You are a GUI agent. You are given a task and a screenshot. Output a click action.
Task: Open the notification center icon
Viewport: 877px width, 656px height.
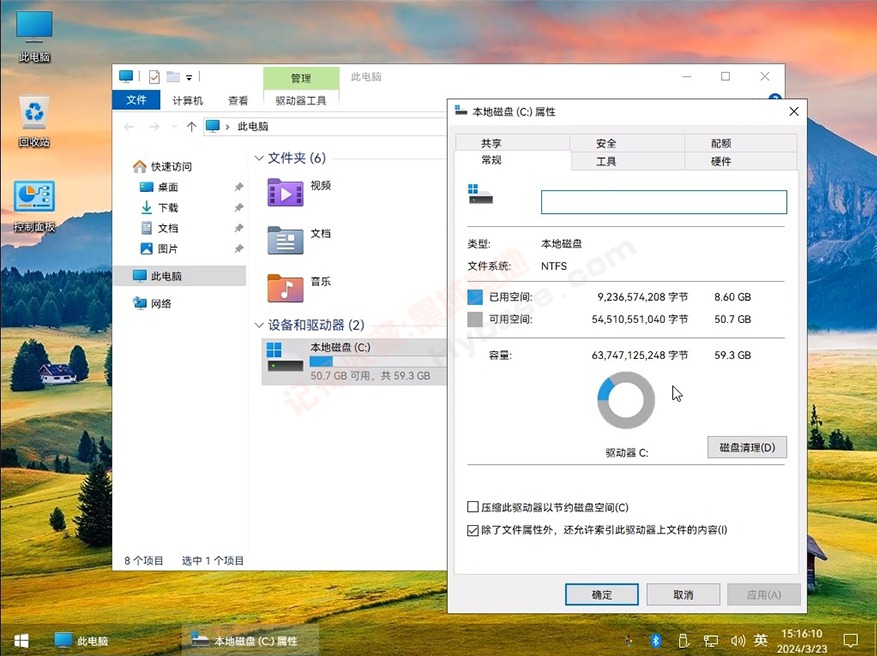click(851, 640)
